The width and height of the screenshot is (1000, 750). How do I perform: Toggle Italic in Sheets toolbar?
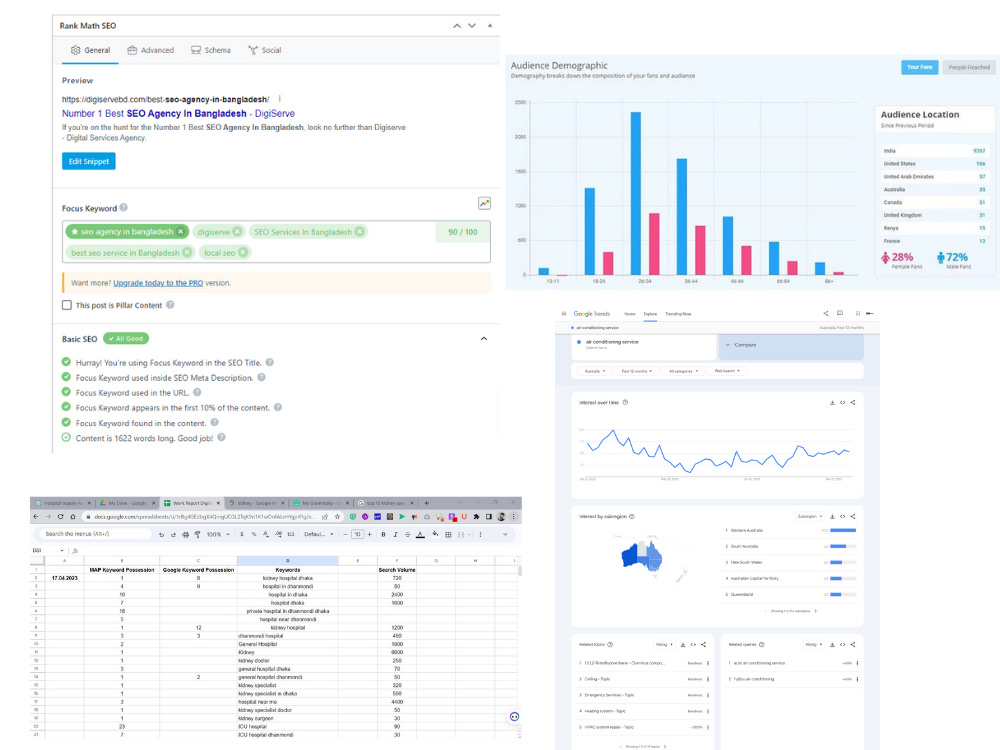[395, 534]
